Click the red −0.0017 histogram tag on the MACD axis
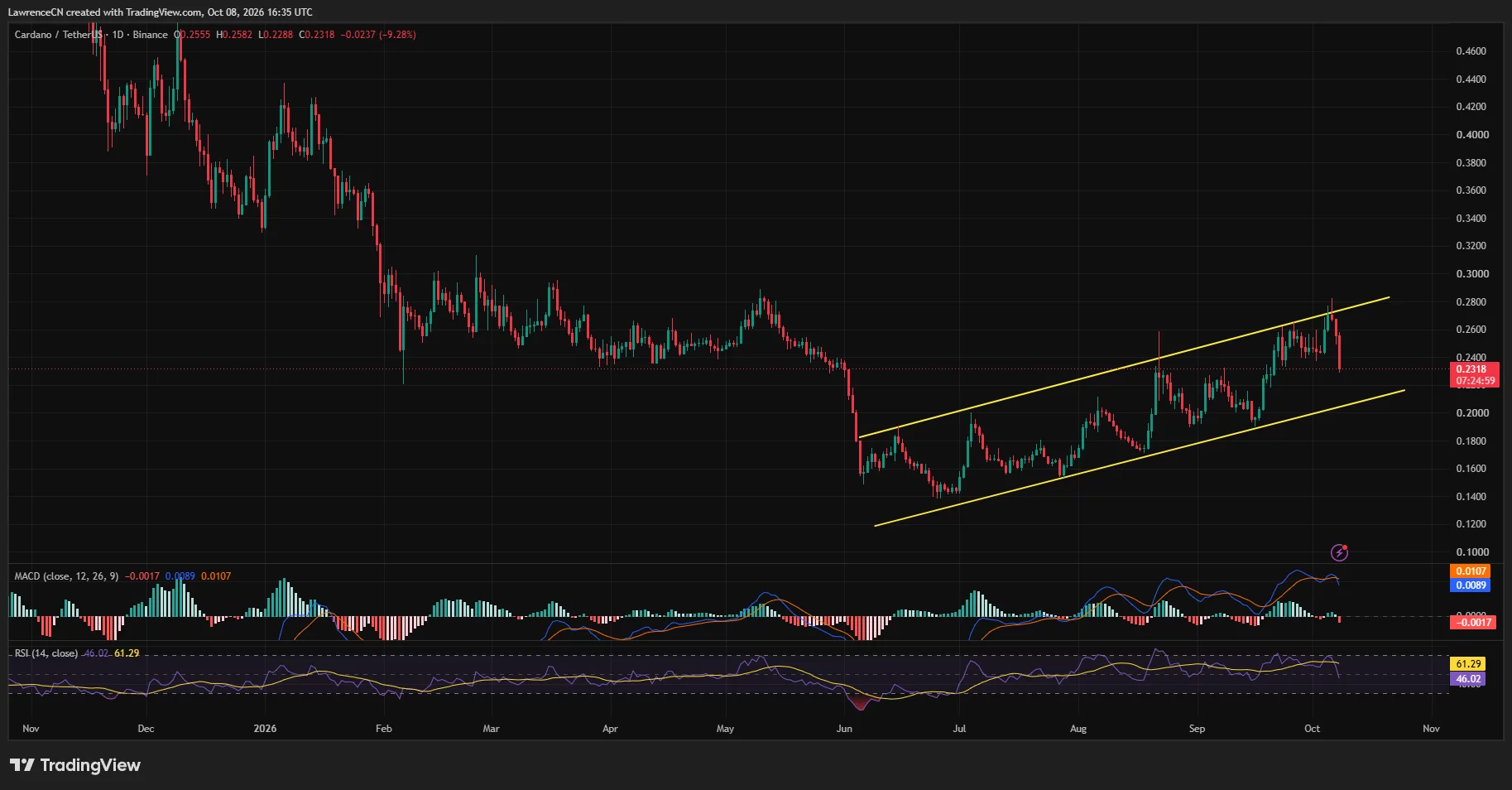 pos(1473,623)
